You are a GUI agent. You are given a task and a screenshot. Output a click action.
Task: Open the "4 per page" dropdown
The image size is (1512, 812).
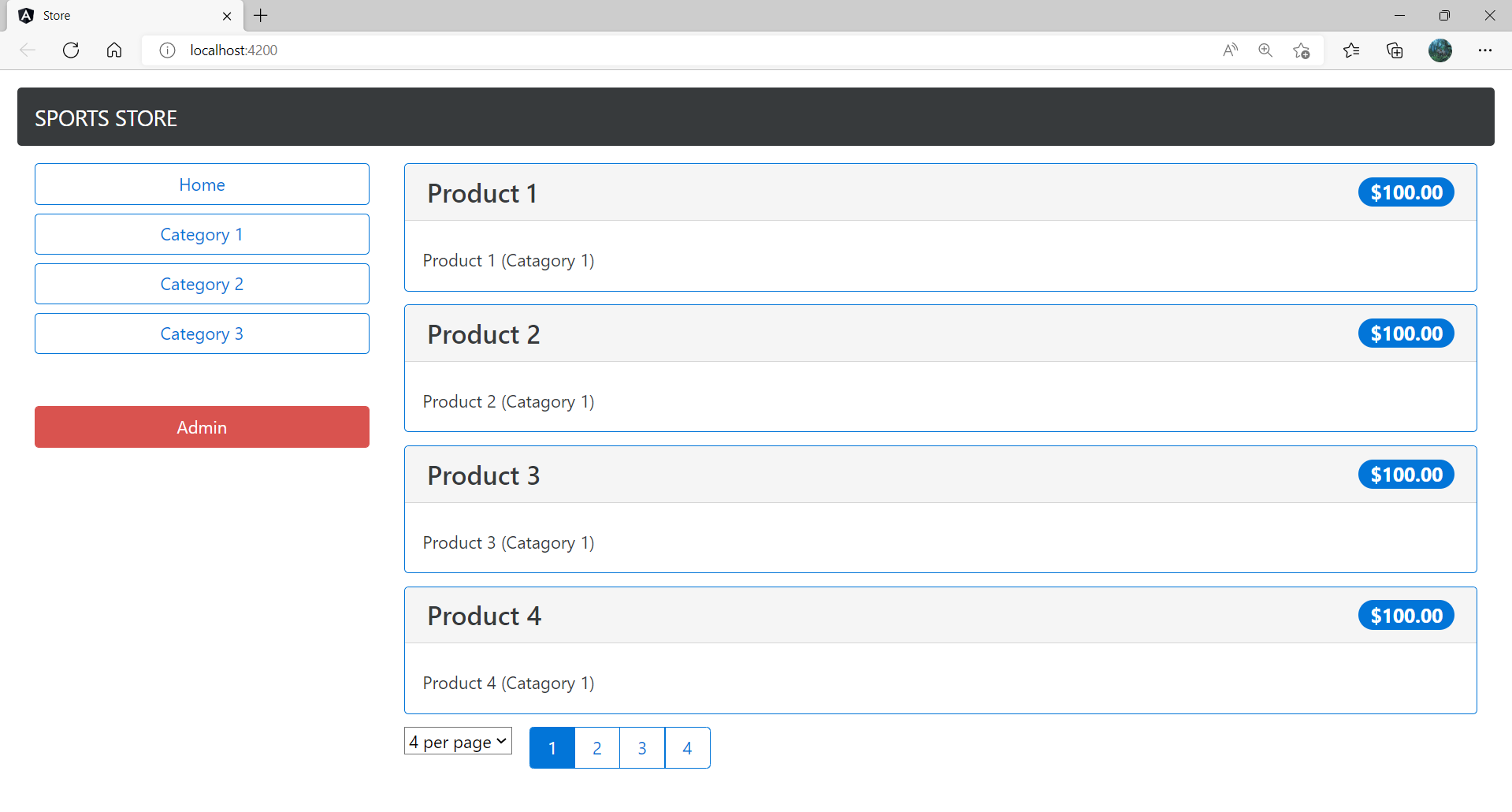pyautogui.click(x=458, y=742)
